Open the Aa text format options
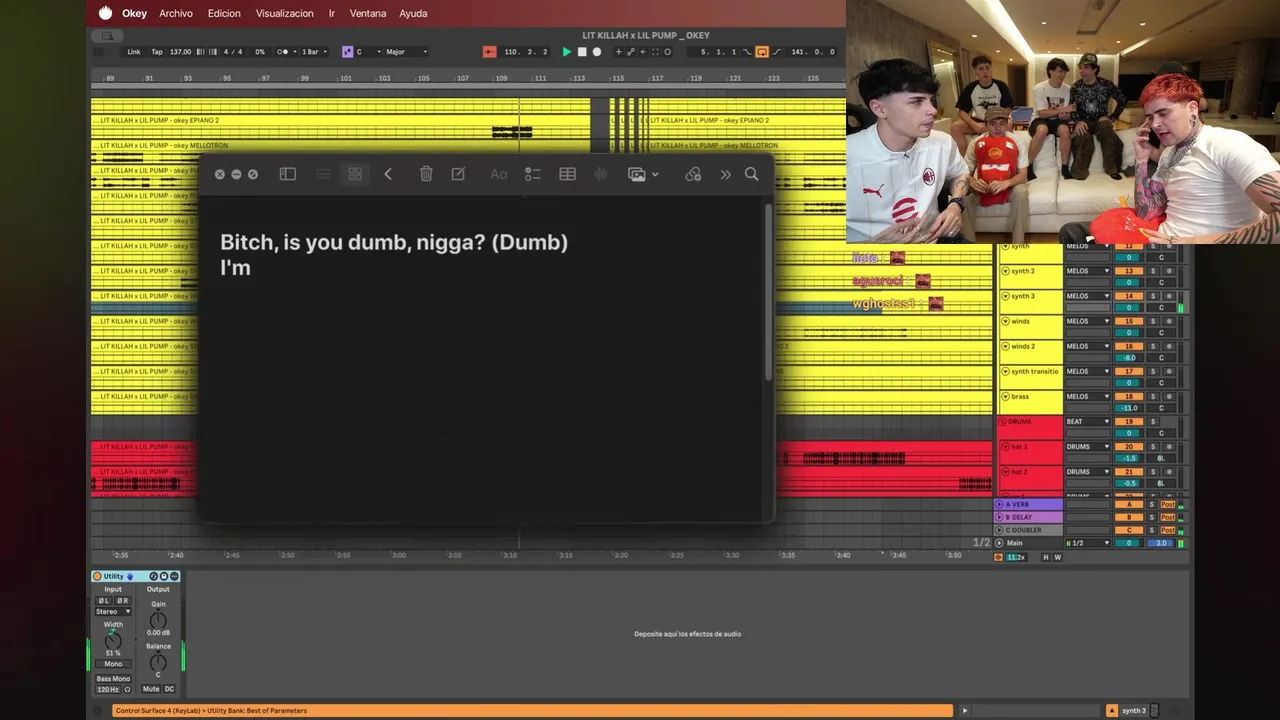 pos(499,174)
